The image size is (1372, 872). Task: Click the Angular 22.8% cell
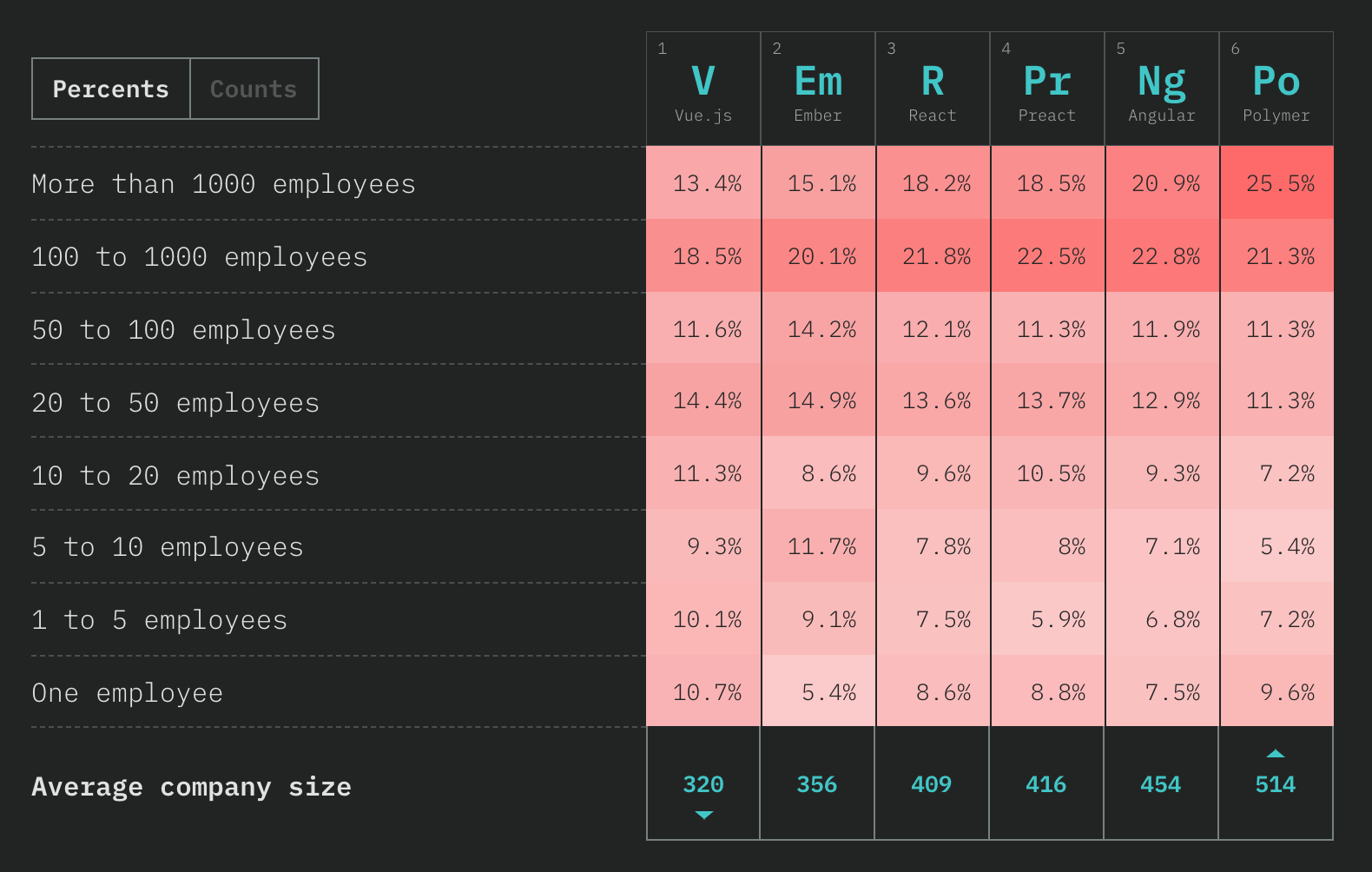point(1162,256)
